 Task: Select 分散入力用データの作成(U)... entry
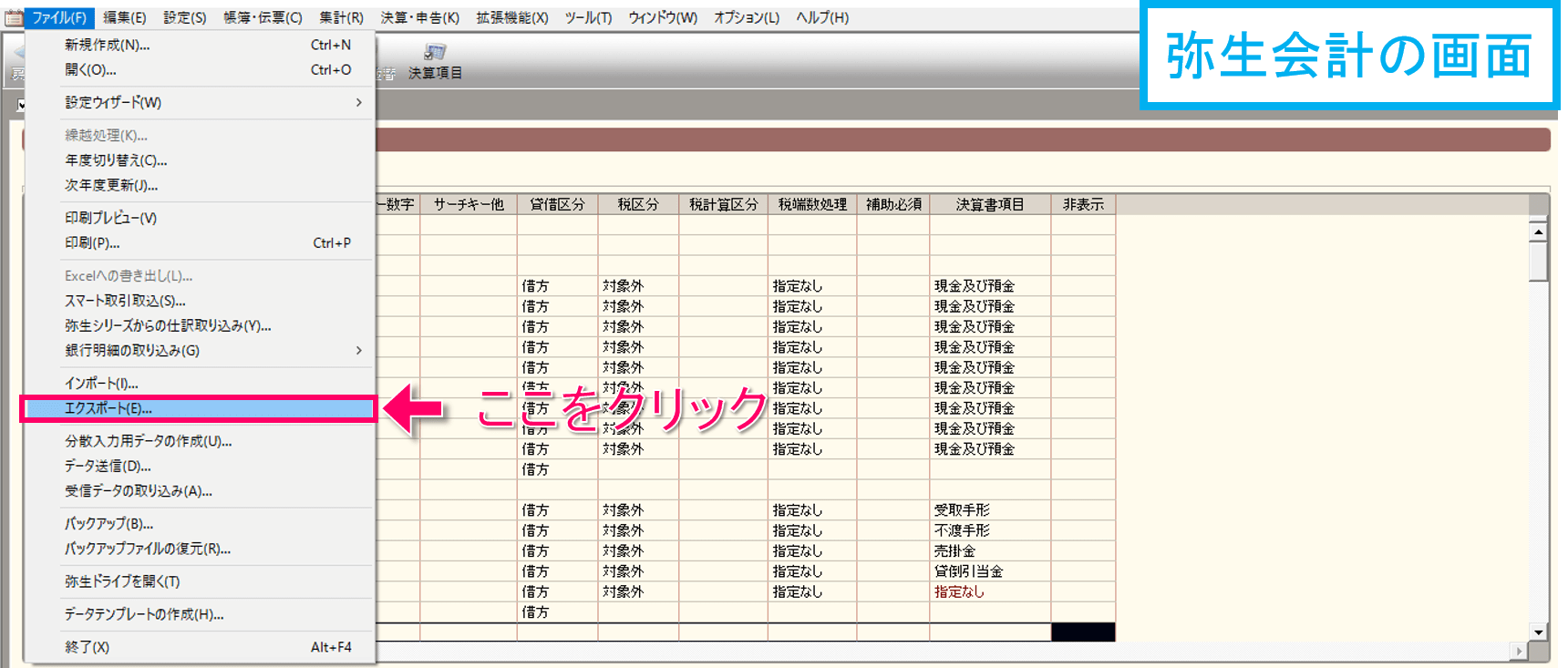200,441
